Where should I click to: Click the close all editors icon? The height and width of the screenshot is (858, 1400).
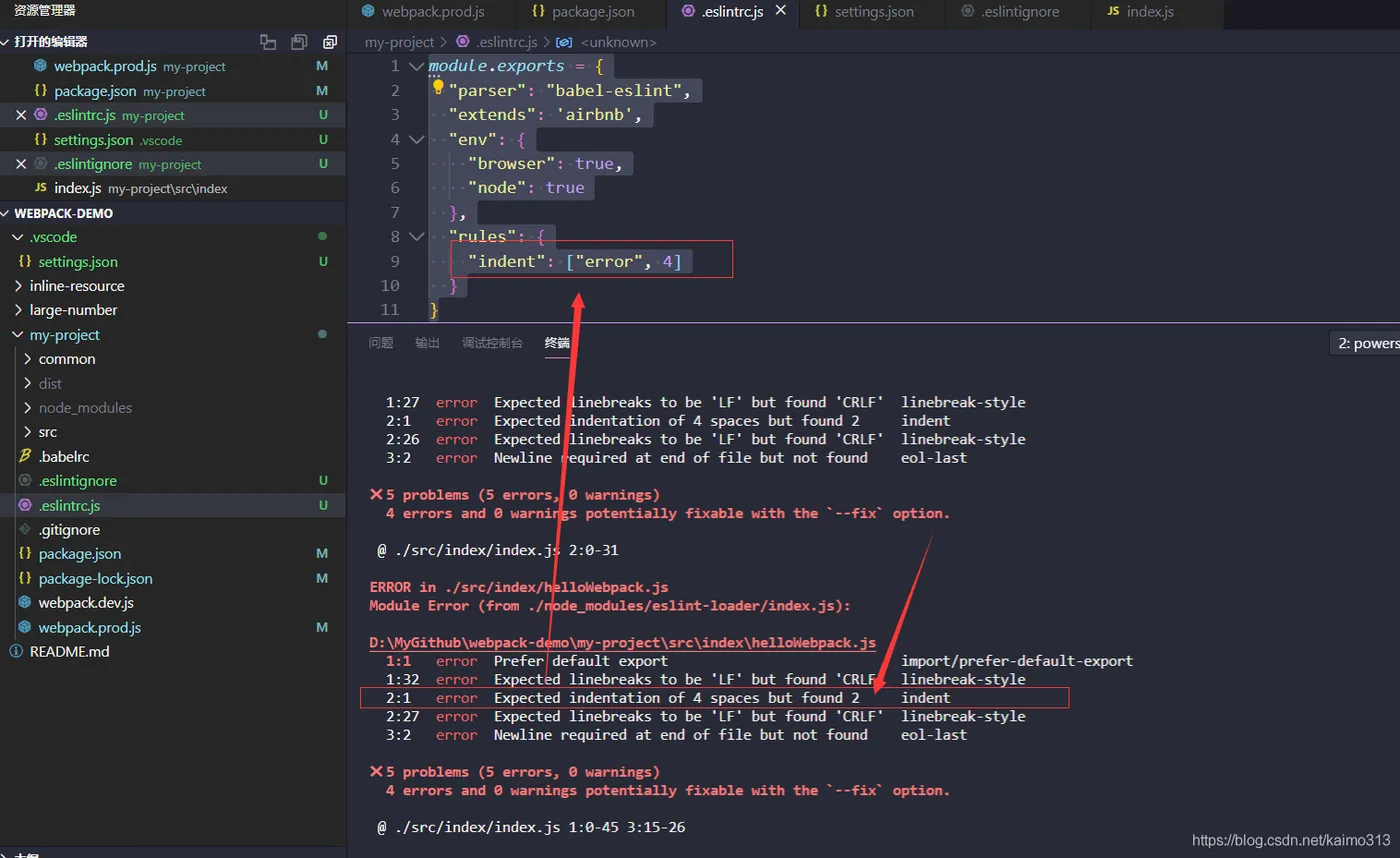coord(329,42)
